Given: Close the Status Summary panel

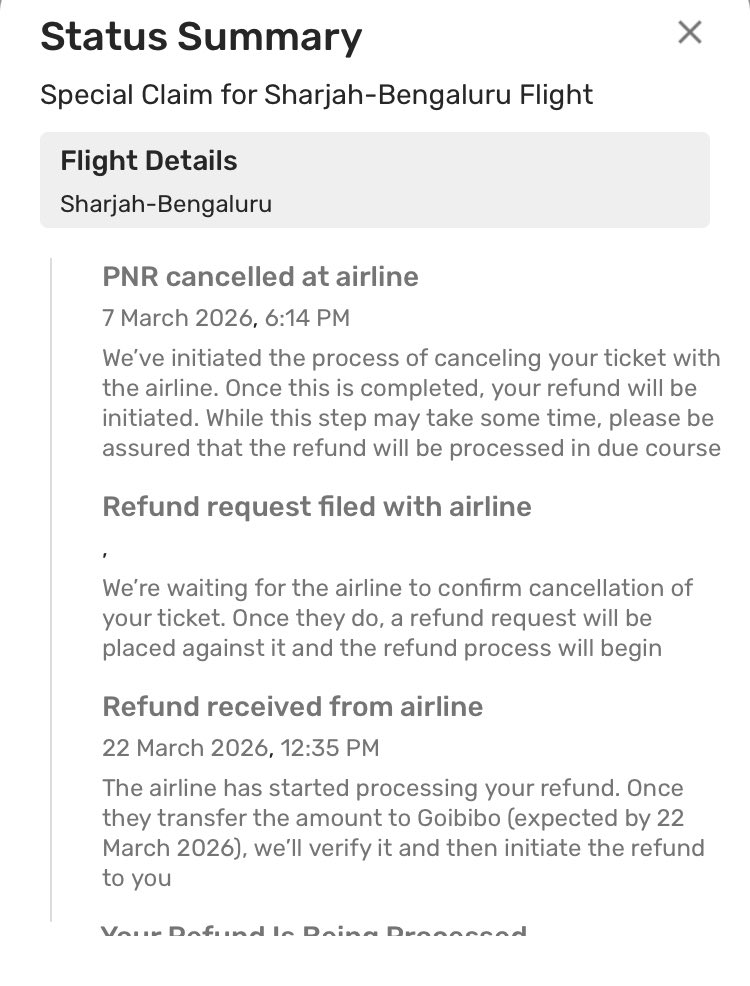Looking at the screenshot, I should [x=689, y=33].
